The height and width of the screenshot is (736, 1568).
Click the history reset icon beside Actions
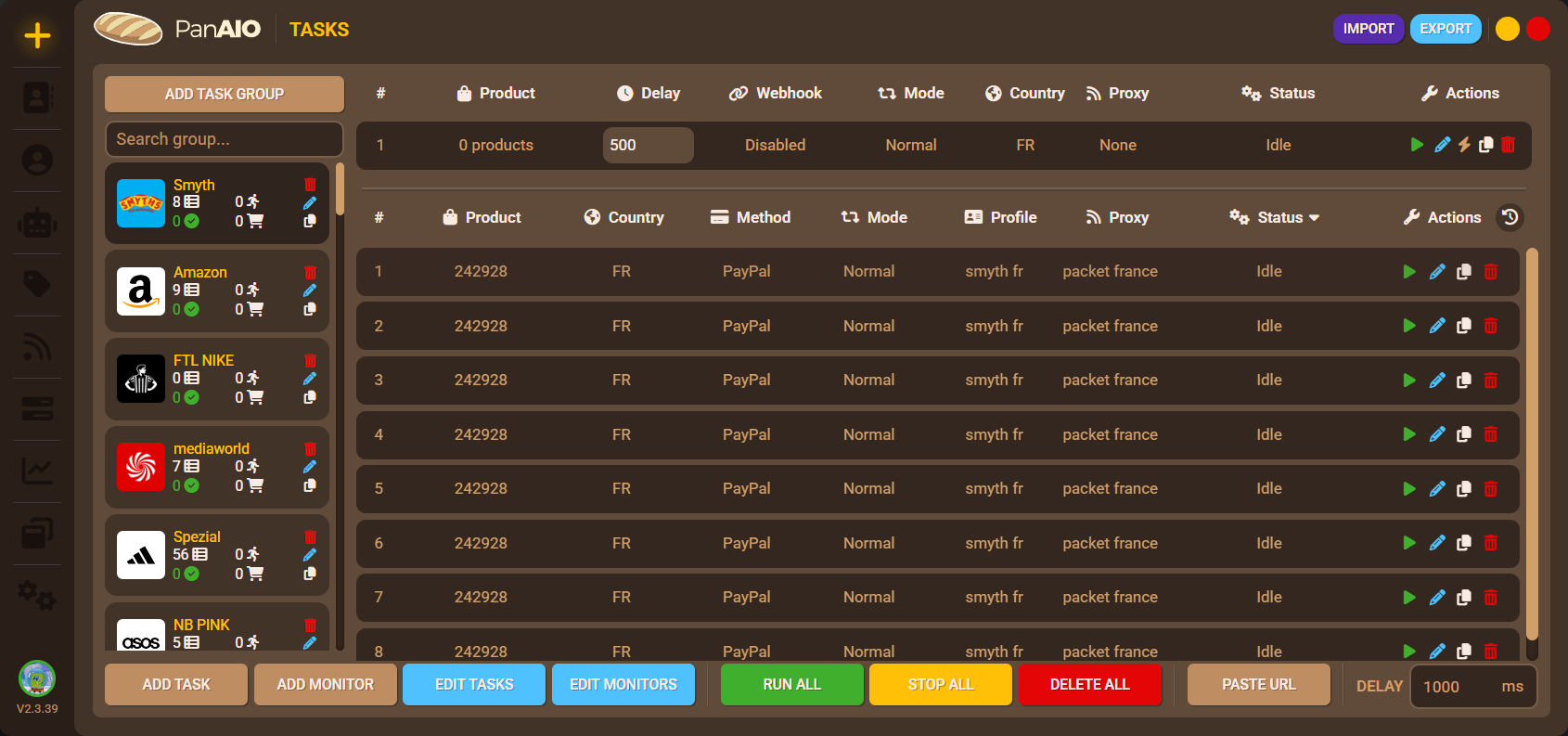[x=1510, y=217]
